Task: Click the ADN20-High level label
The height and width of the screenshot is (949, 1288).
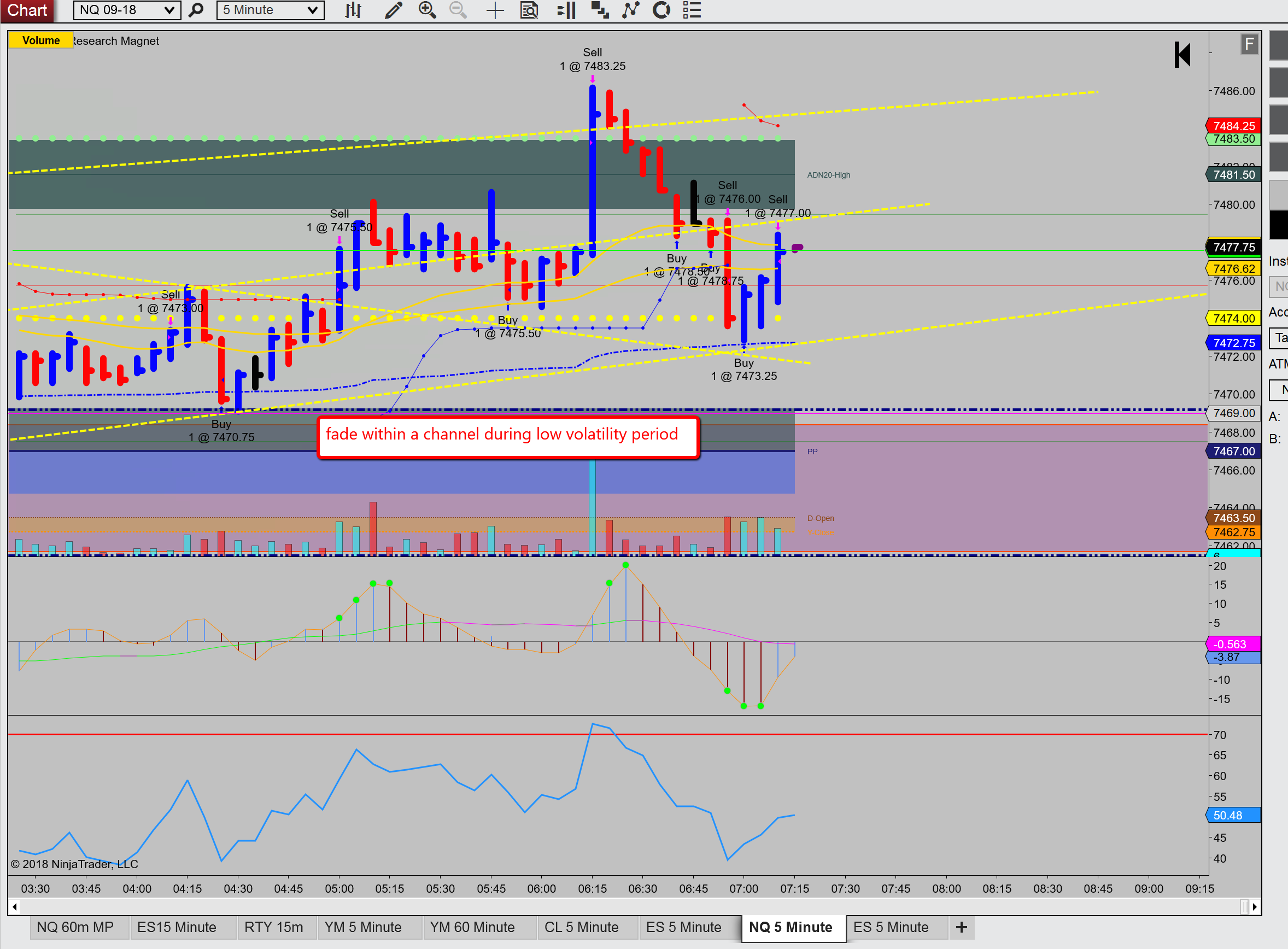Action: [x=828, y=175]
